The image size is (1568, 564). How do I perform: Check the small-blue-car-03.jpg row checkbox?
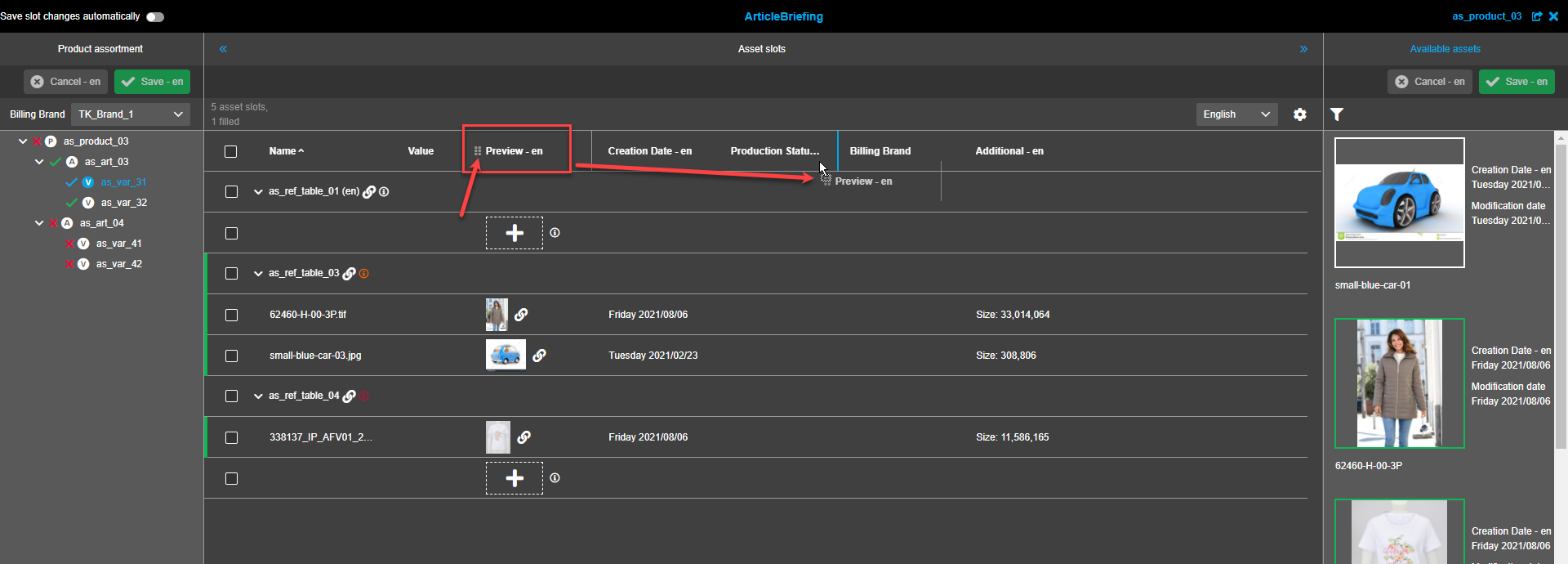tap(231, 356)
